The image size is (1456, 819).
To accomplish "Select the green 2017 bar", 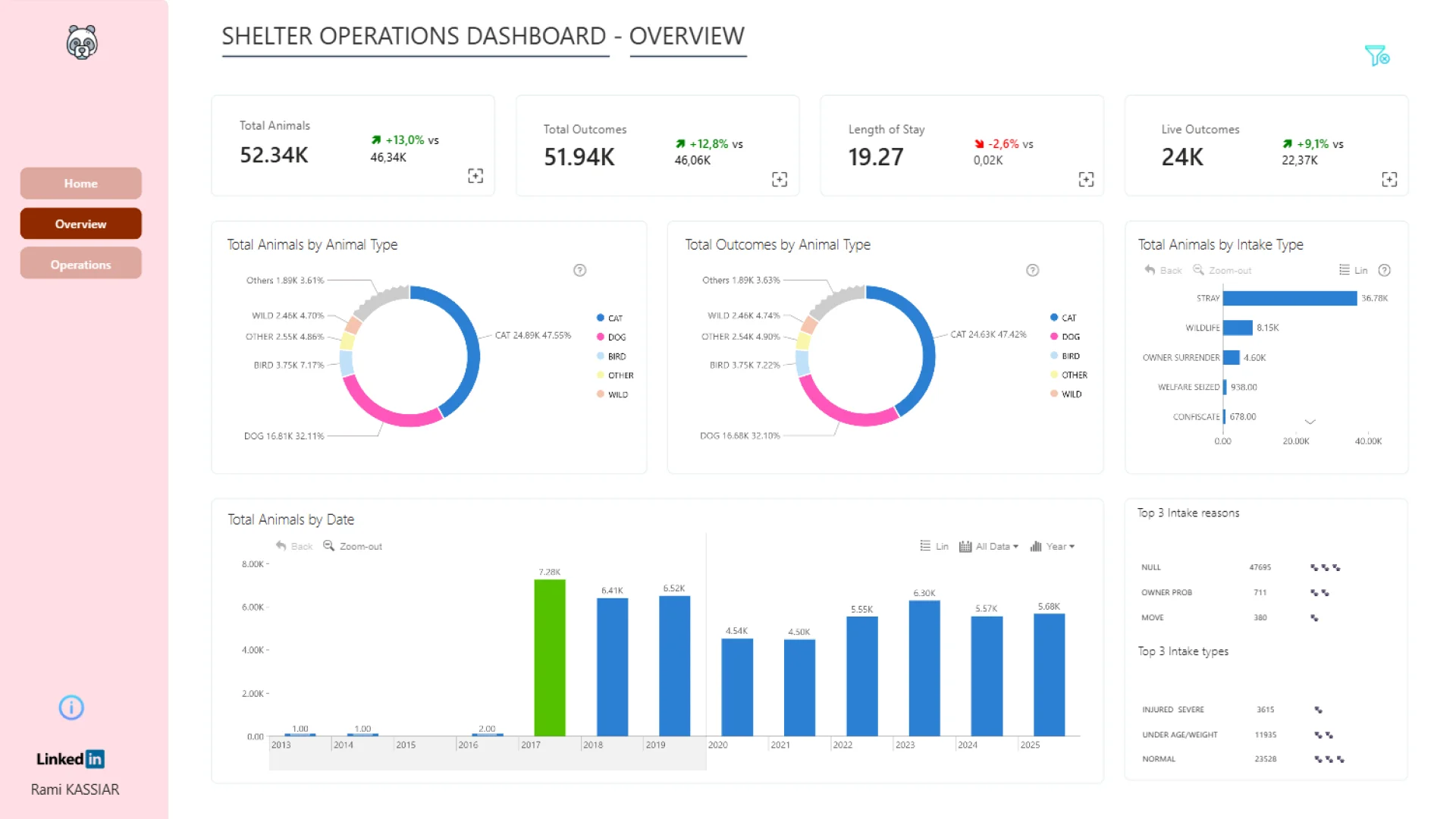I will coord(550,657).
